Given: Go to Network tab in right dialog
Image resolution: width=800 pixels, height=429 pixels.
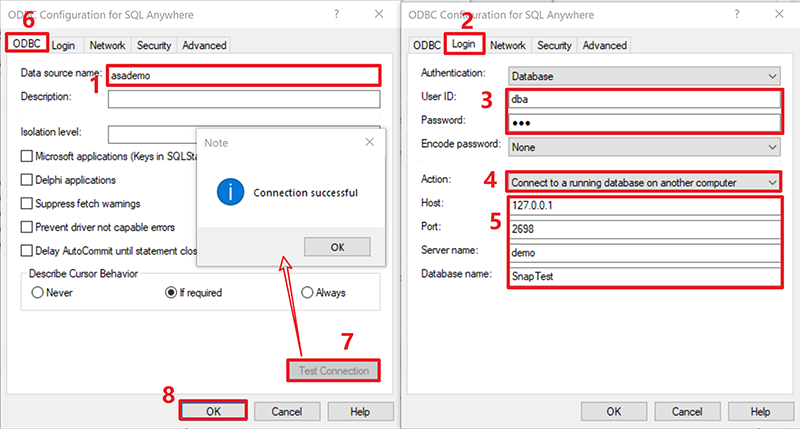Looking at the screenshot, I should pyautogui.click(x=508, y=45).
